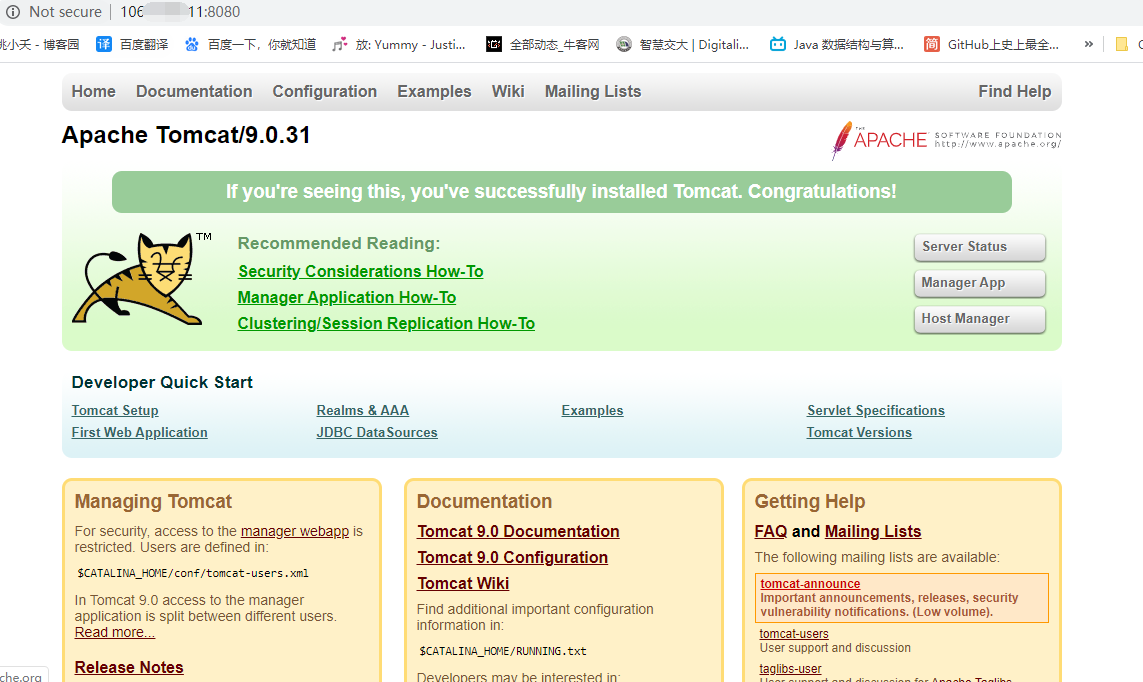
Task: Click Find Help in the nav bar
Action: tap(1015, 91)
